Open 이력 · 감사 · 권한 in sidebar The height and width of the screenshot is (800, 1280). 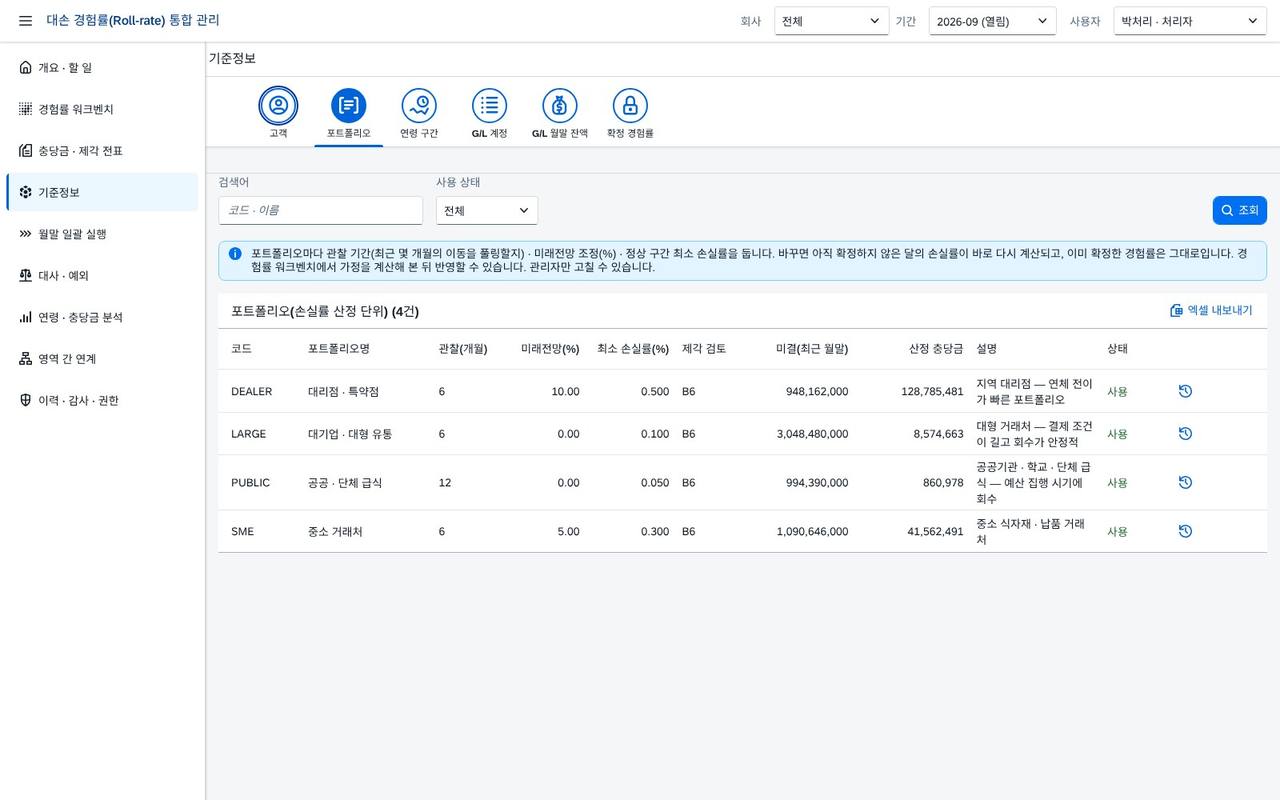coord(102,400)
